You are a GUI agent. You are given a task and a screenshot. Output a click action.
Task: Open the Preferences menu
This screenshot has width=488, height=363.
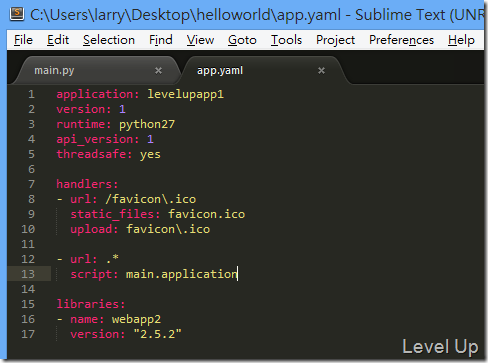401,40
